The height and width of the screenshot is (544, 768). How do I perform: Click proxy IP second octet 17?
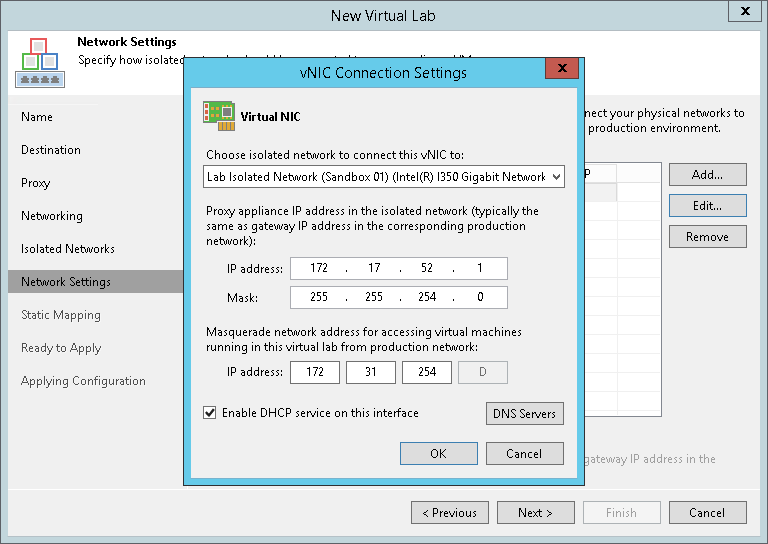click(374, 268)
